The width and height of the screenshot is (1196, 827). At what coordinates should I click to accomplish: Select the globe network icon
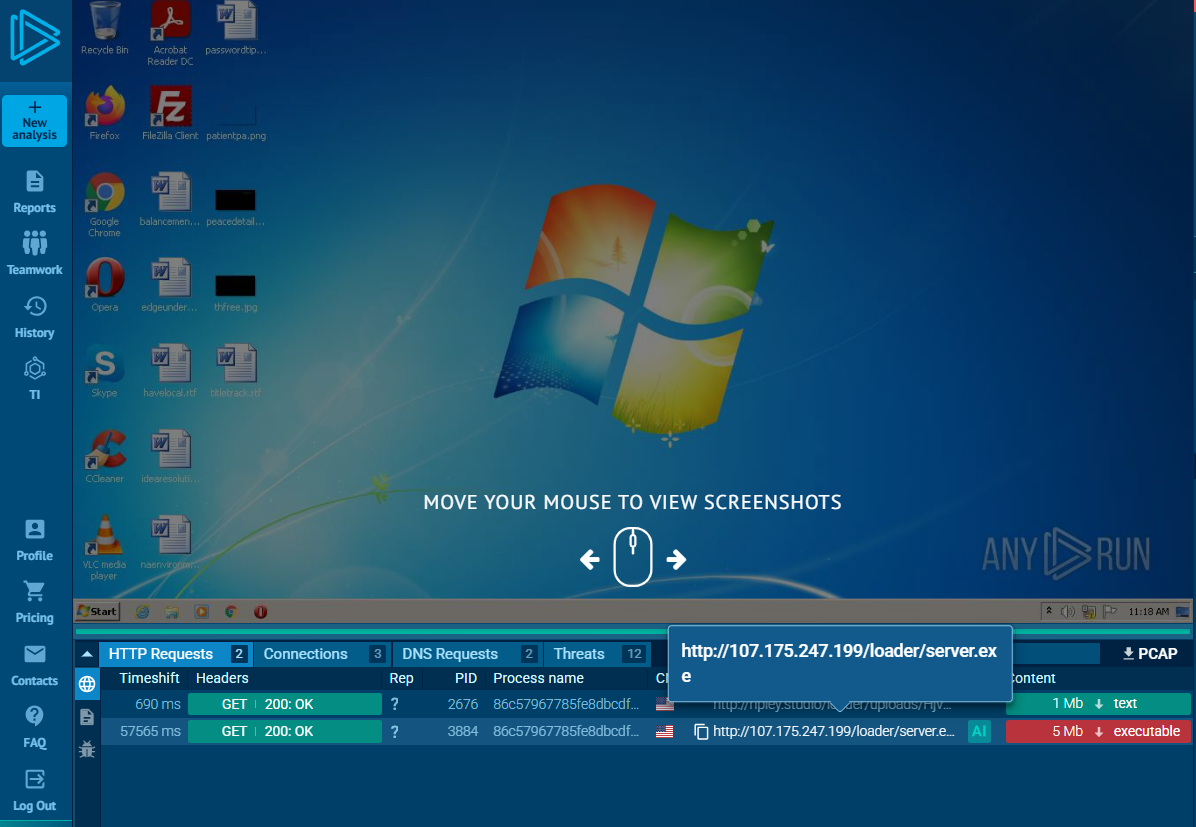[87, 684]
